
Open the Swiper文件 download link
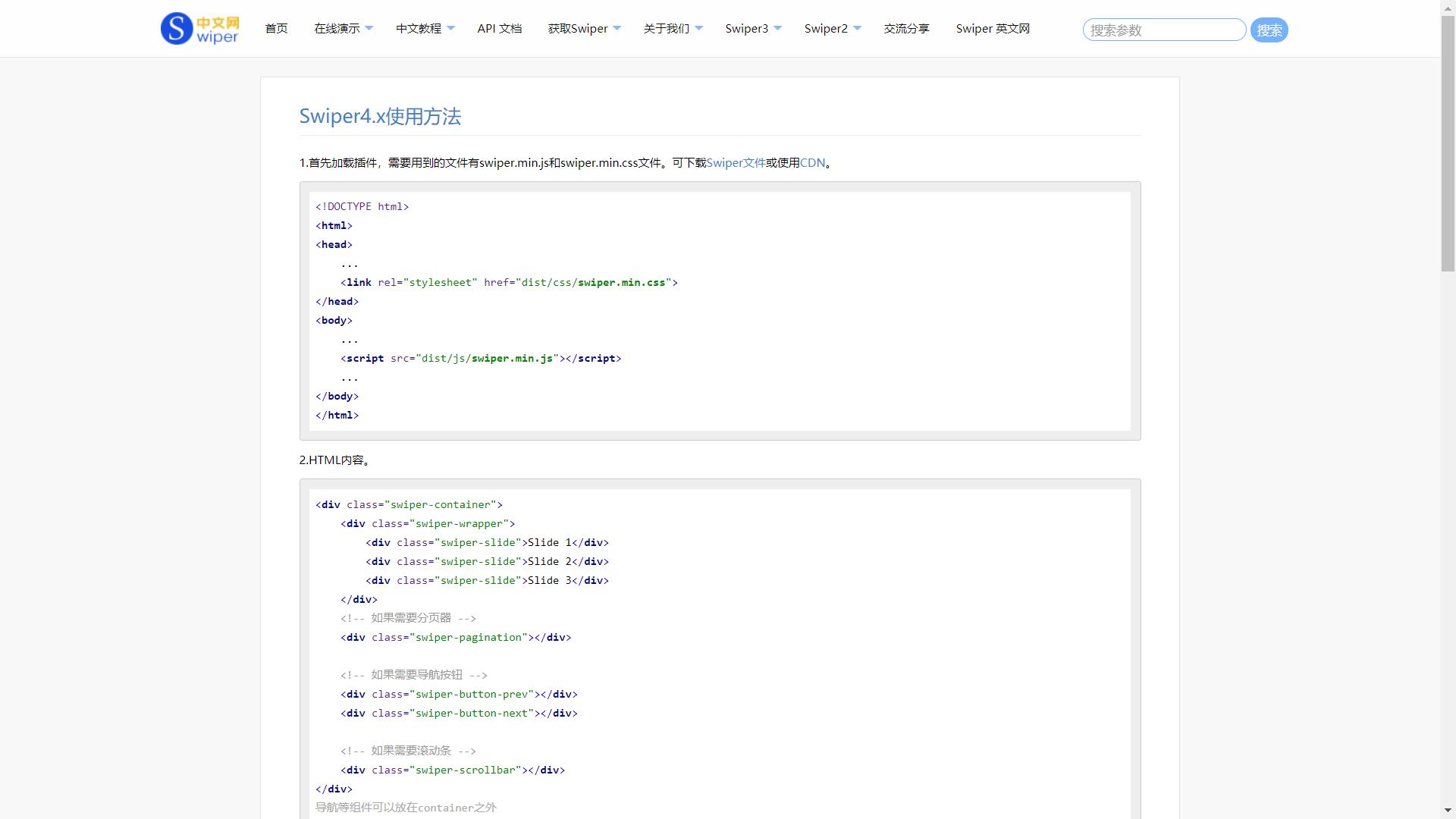coord(736,162)
